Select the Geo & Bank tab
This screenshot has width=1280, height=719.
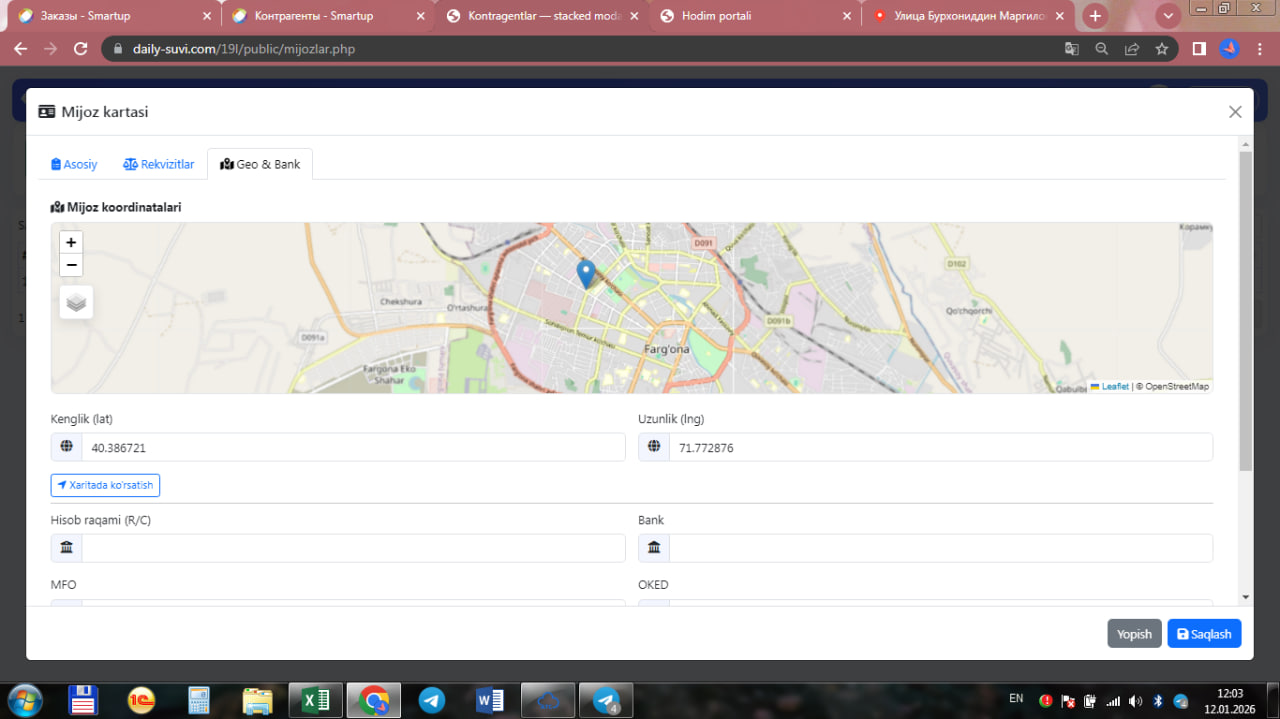tap(260, 164)
